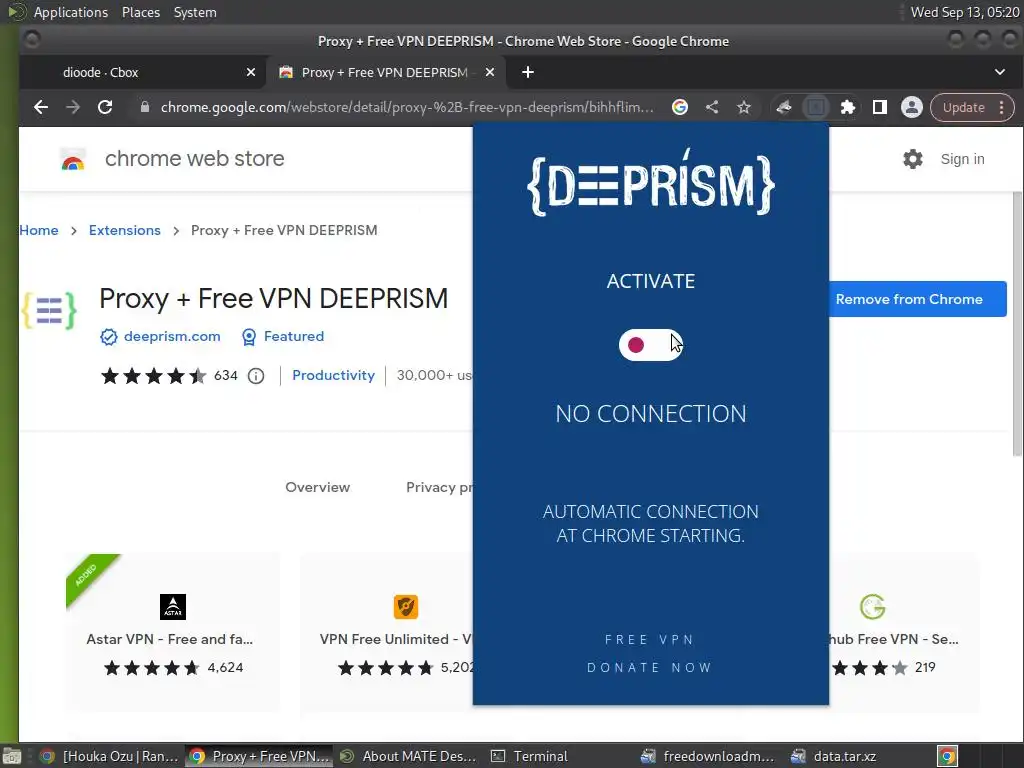
Task: Click the forward navigation arrow
Action: pos(72,107)
